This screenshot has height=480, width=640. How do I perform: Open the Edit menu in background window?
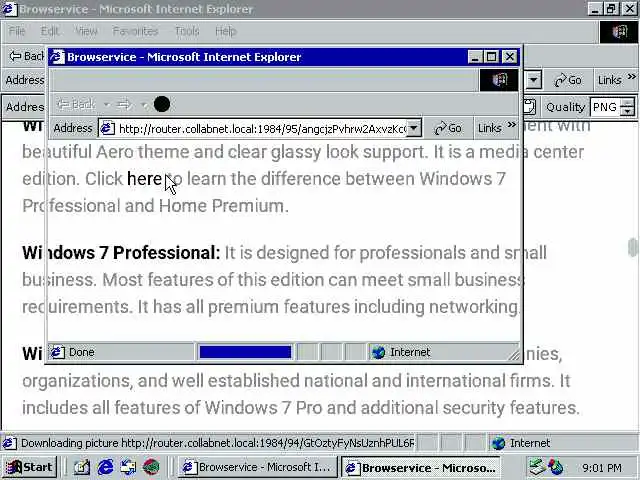tap(50, 31)
